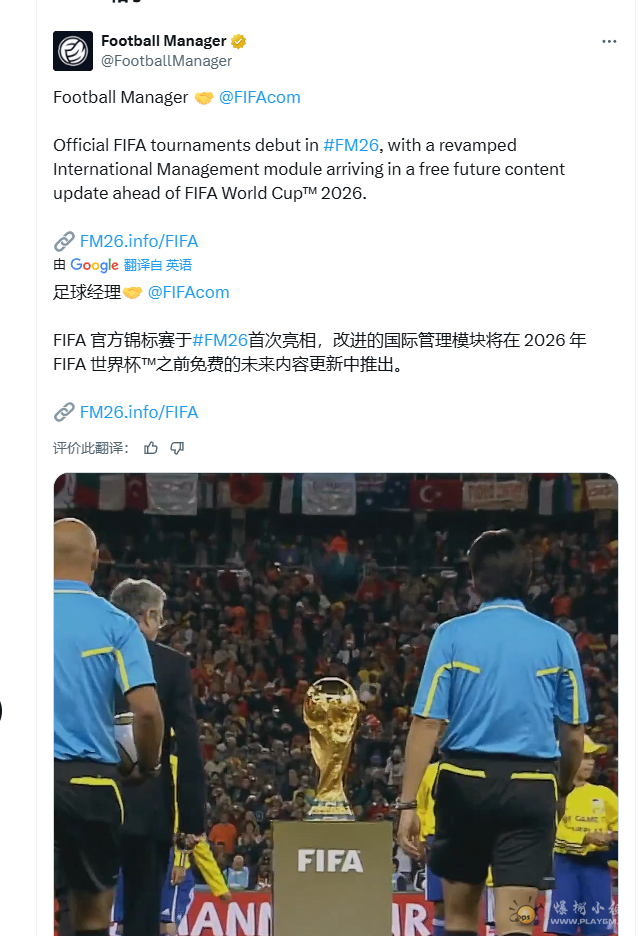Click the chain icon beside first FM26.info link

click(x=64, y=241)
